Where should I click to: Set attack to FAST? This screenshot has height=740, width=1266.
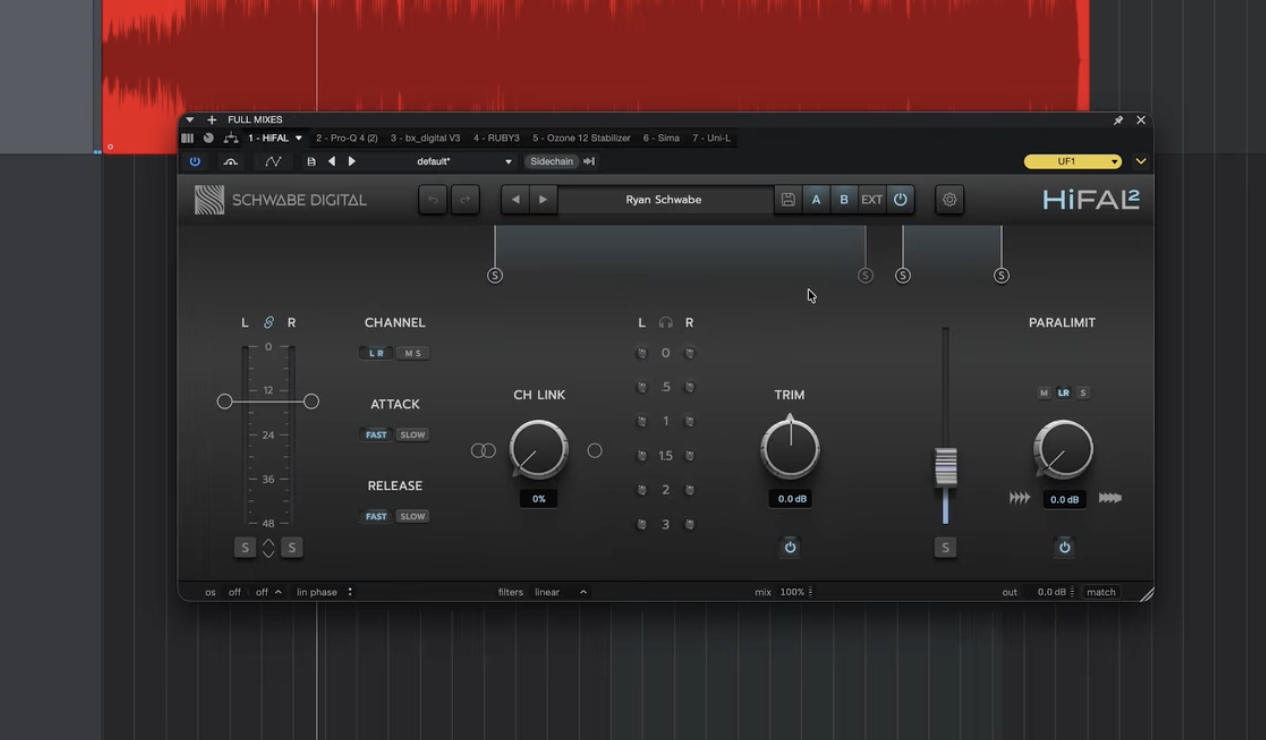coord(376,435)
